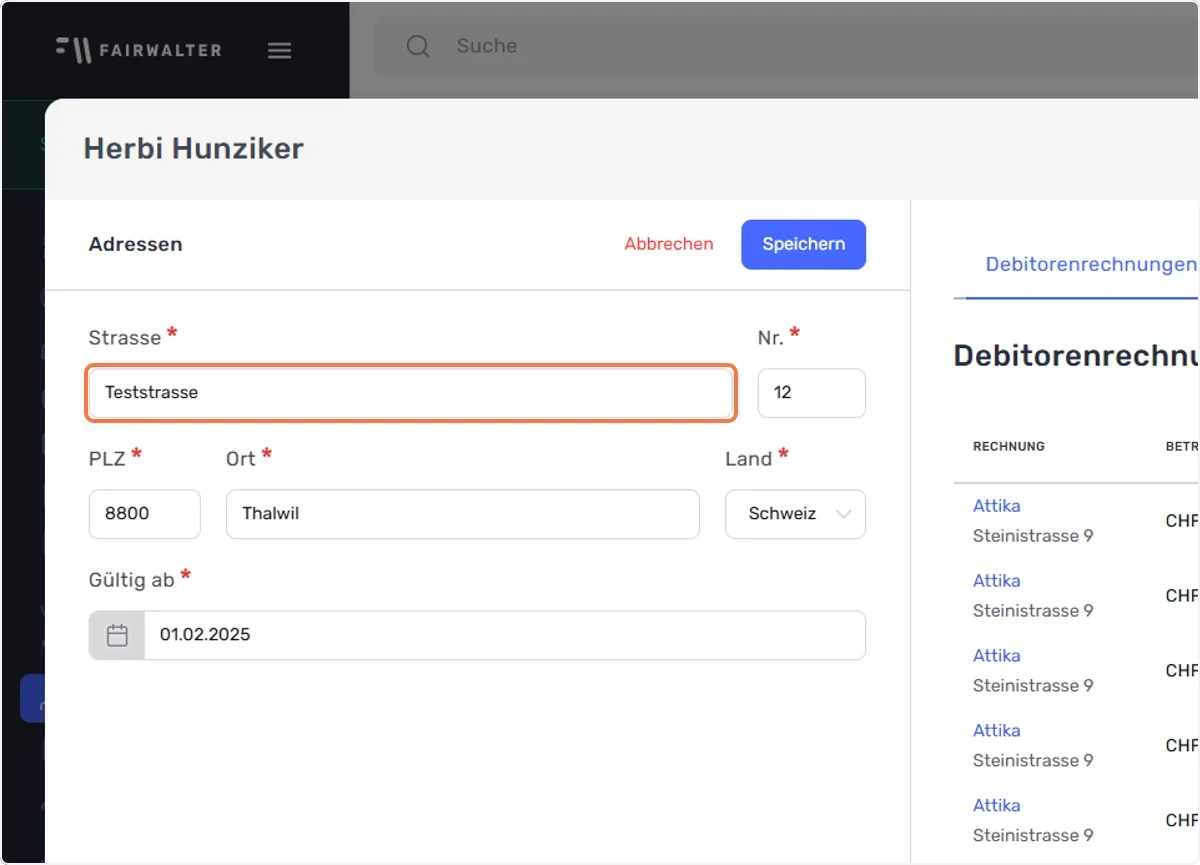Open the fourth Attika invoice link

996,731
